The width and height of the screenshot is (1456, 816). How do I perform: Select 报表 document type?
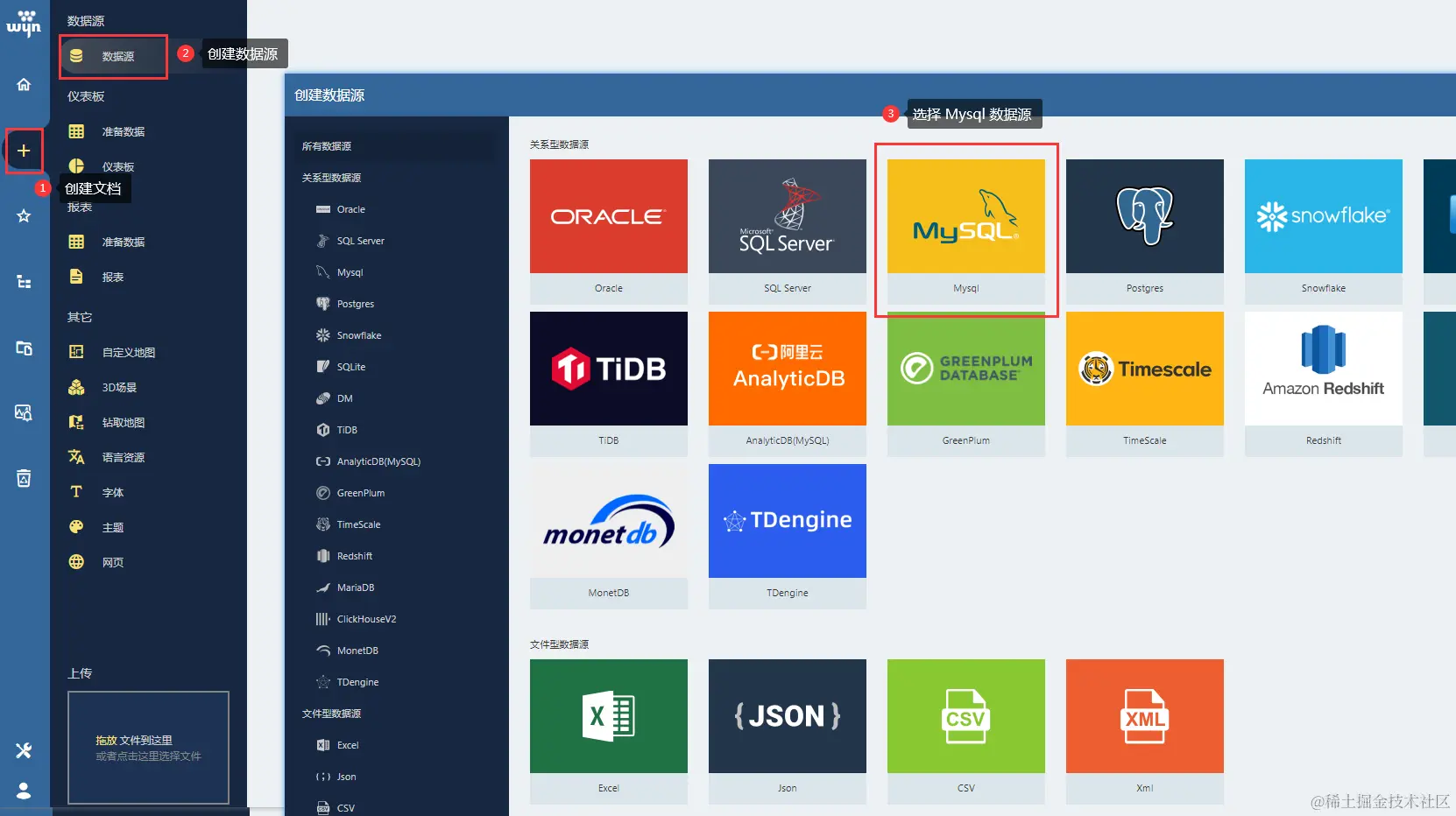113,277
